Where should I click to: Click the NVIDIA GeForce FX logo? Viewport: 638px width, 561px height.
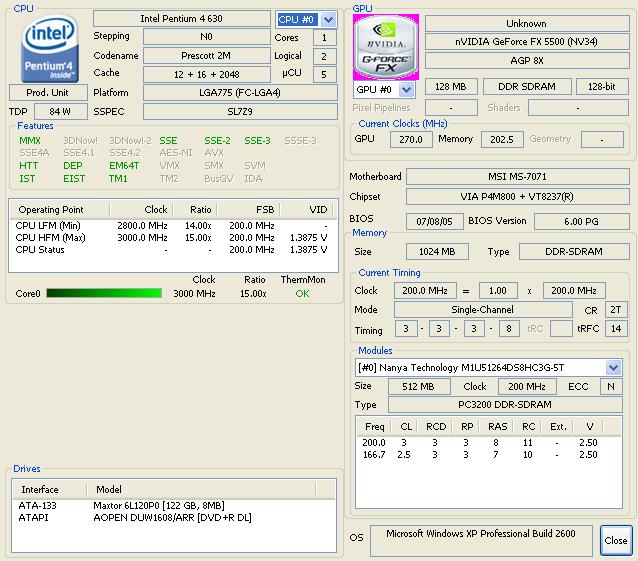(x=386, y=47)
